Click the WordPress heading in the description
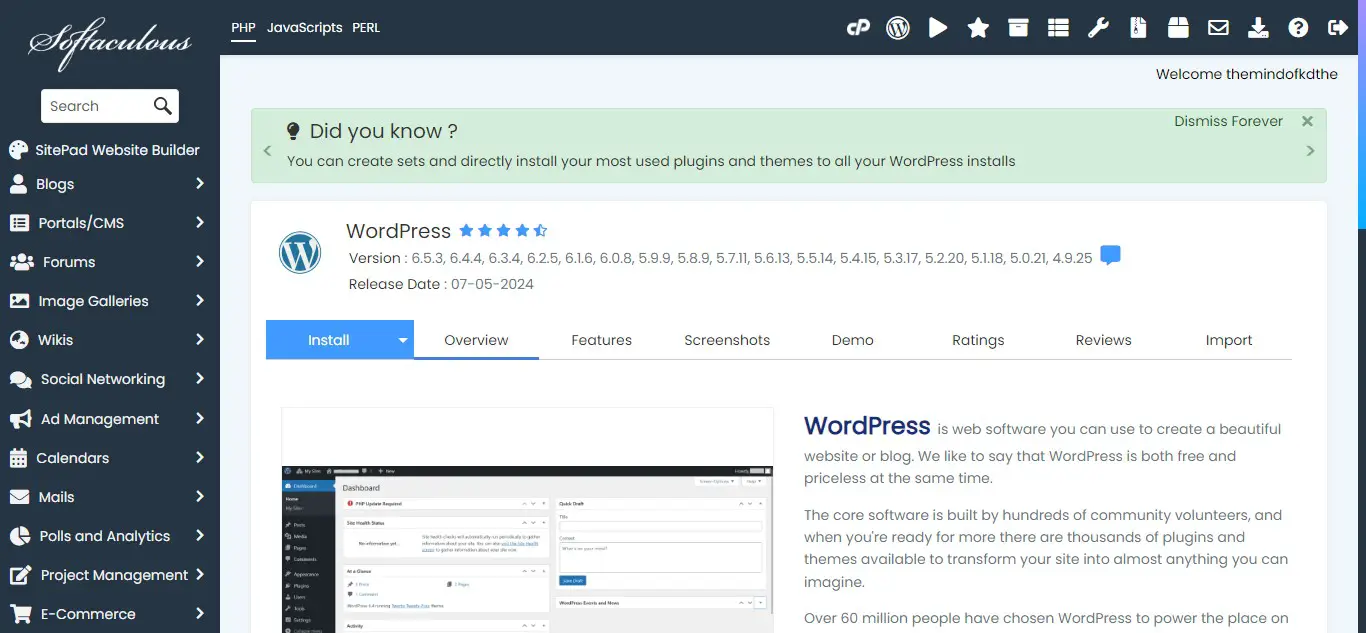This screenshot has height=633, width=1366. 867,426
